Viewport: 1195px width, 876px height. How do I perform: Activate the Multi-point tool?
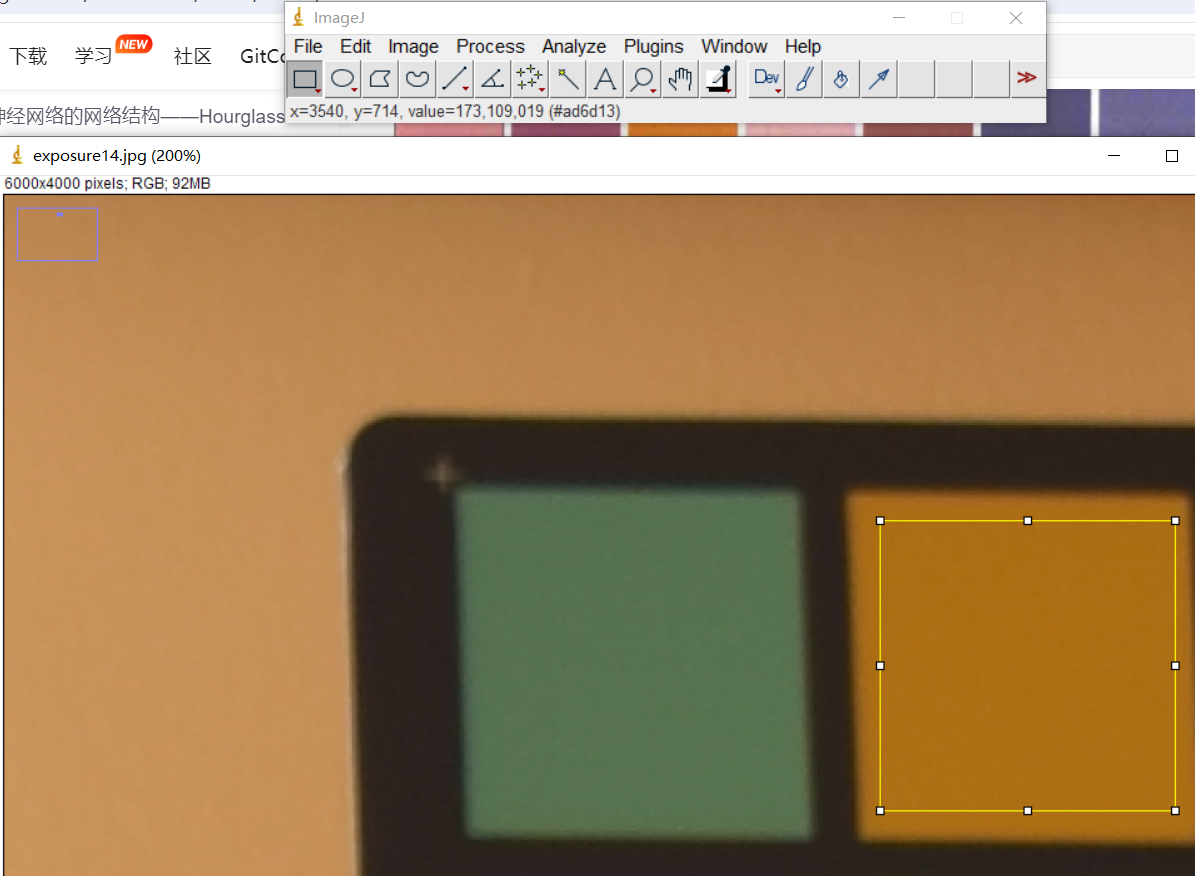(529, 79)
